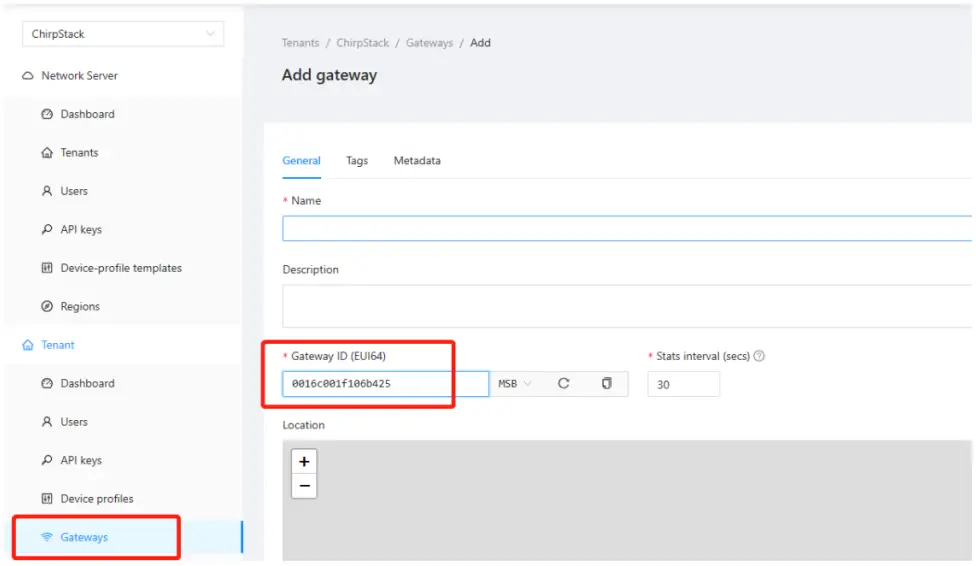Click the API keys key icon under Network Server

47,230
